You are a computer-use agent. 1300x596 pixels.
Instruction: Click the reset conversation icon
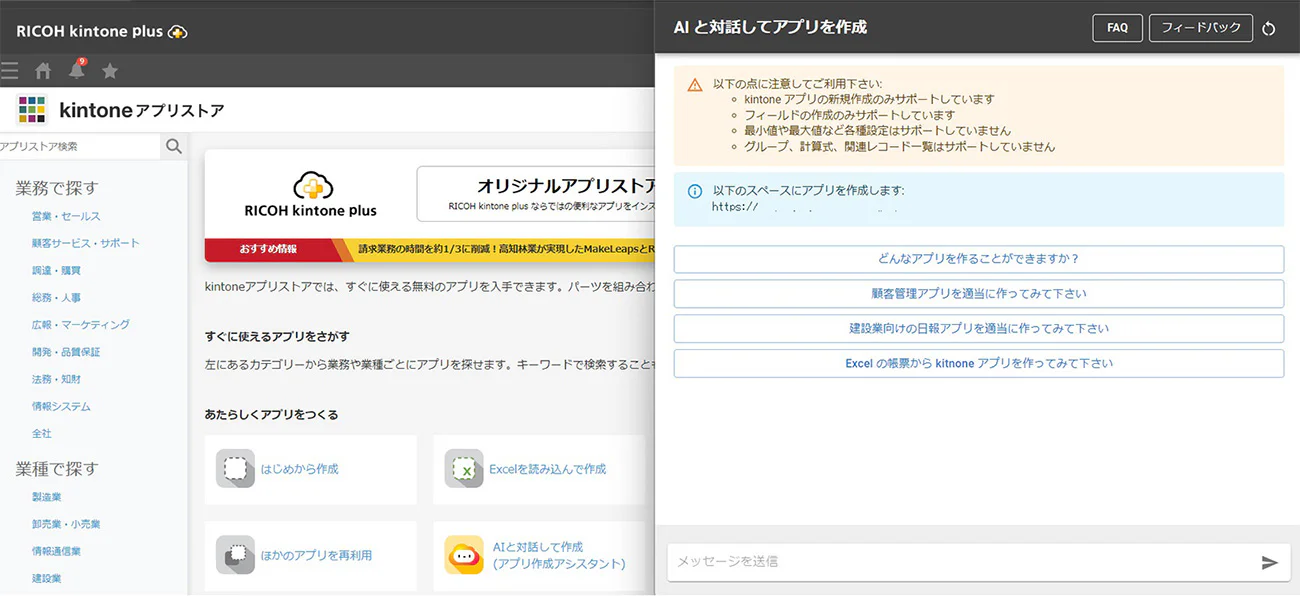[x=1269, y=29]
